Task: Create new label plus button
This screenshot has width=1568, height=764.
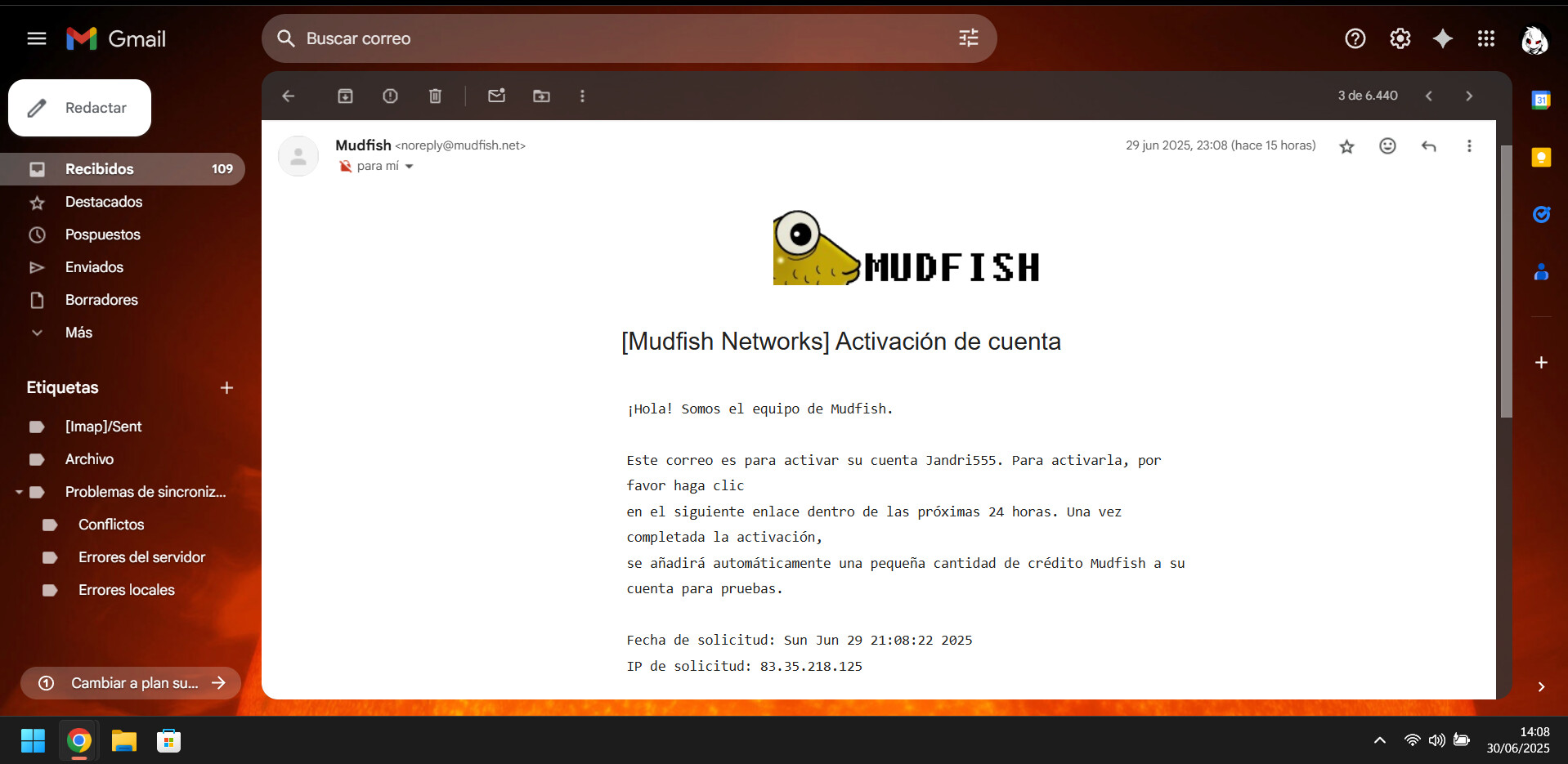Action: 226,387
